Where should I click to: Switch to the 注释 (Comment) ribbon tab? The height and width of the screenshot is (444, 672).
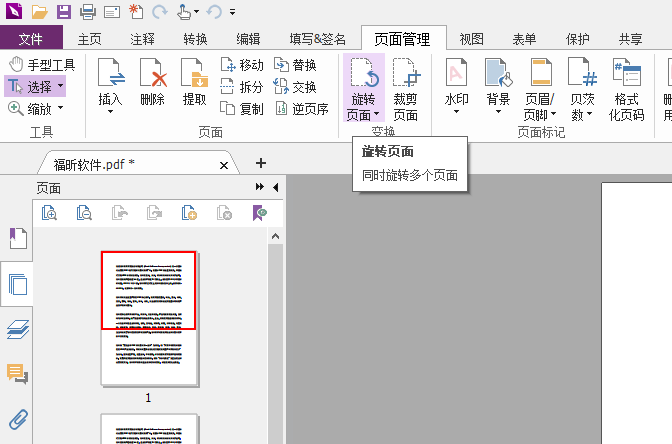pos(142,39)
